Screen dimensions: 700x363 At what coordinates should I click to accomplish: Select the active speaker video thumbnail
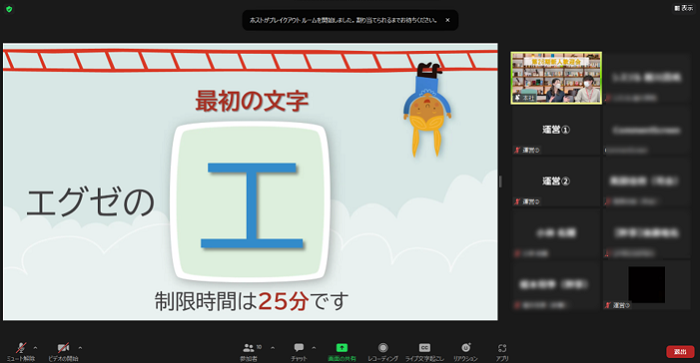tap(556, 78)
